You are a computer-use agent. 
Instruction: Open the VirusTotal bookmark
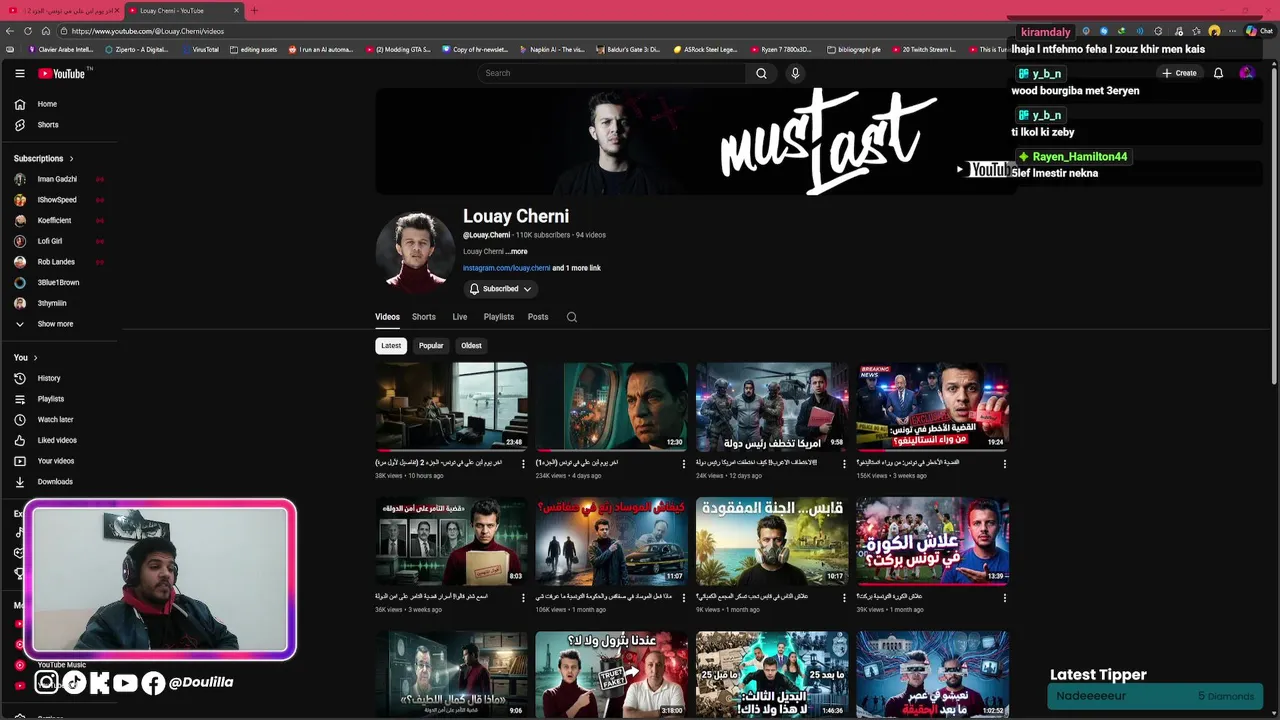(x=201, y=49)
